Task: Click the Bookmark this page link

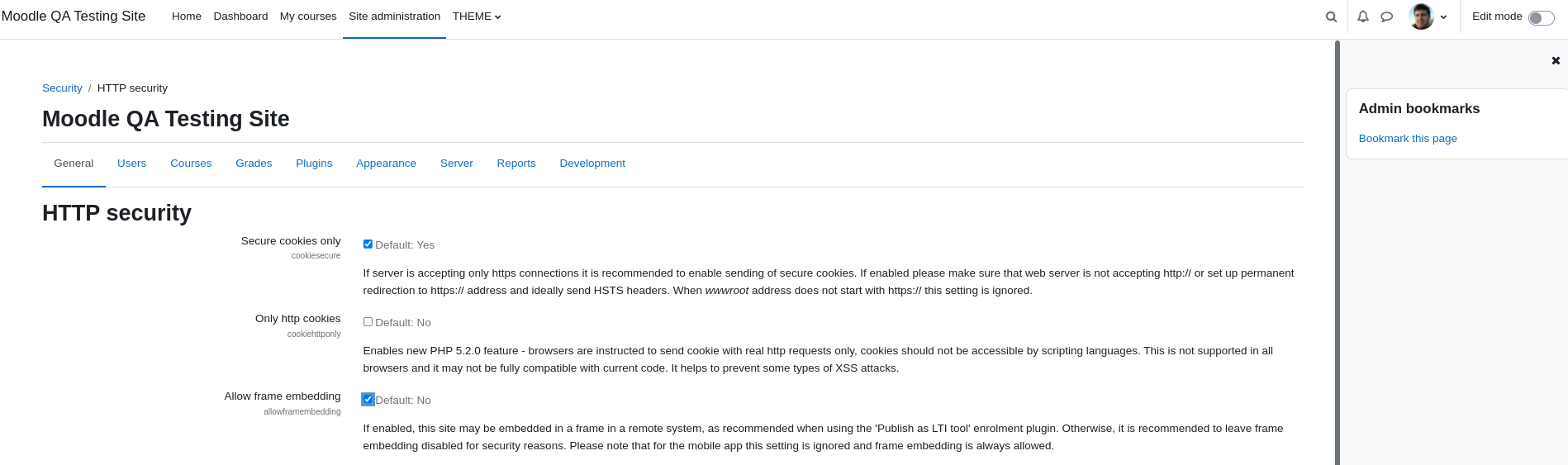Action: 1408,139
